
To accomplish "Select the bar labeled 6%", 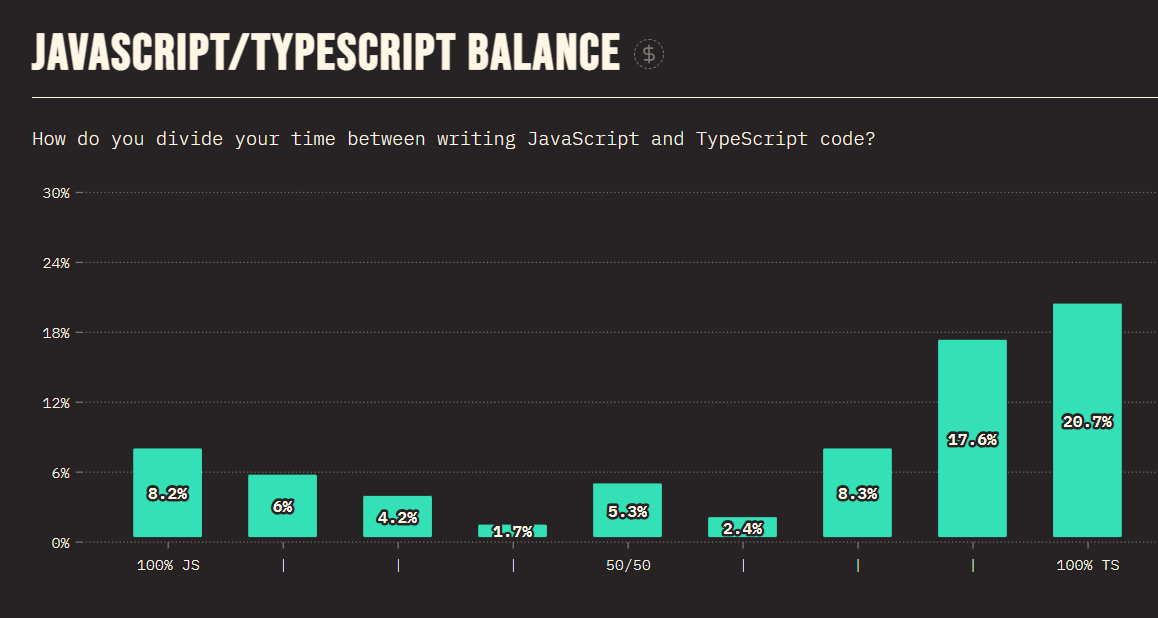I will (282, 506).
